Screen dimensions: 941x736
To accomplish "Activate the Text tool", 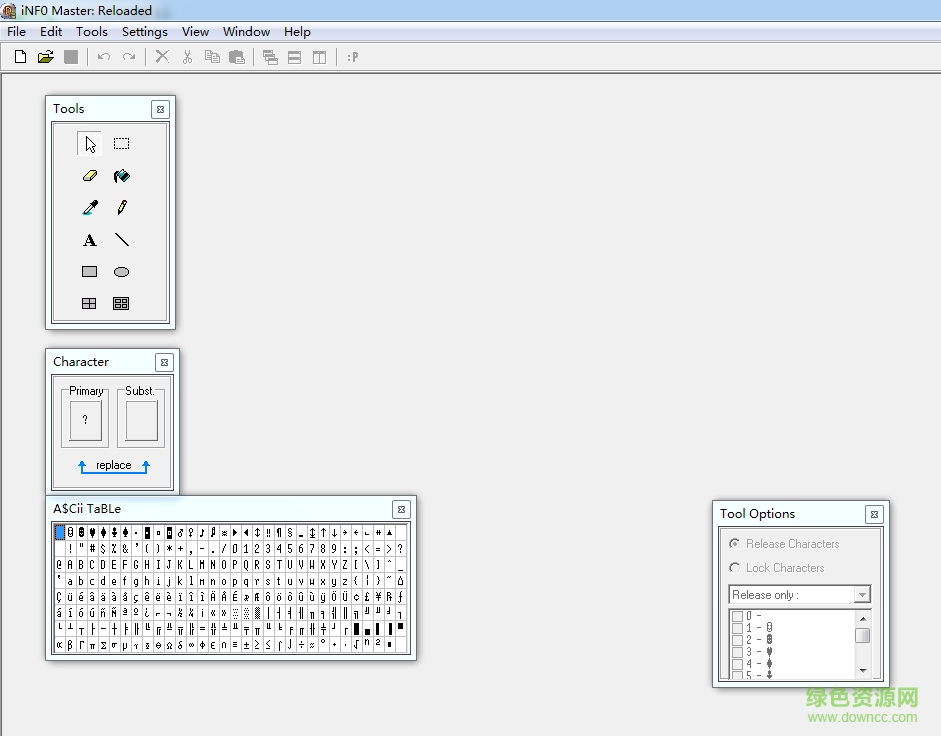I will 89,240.
